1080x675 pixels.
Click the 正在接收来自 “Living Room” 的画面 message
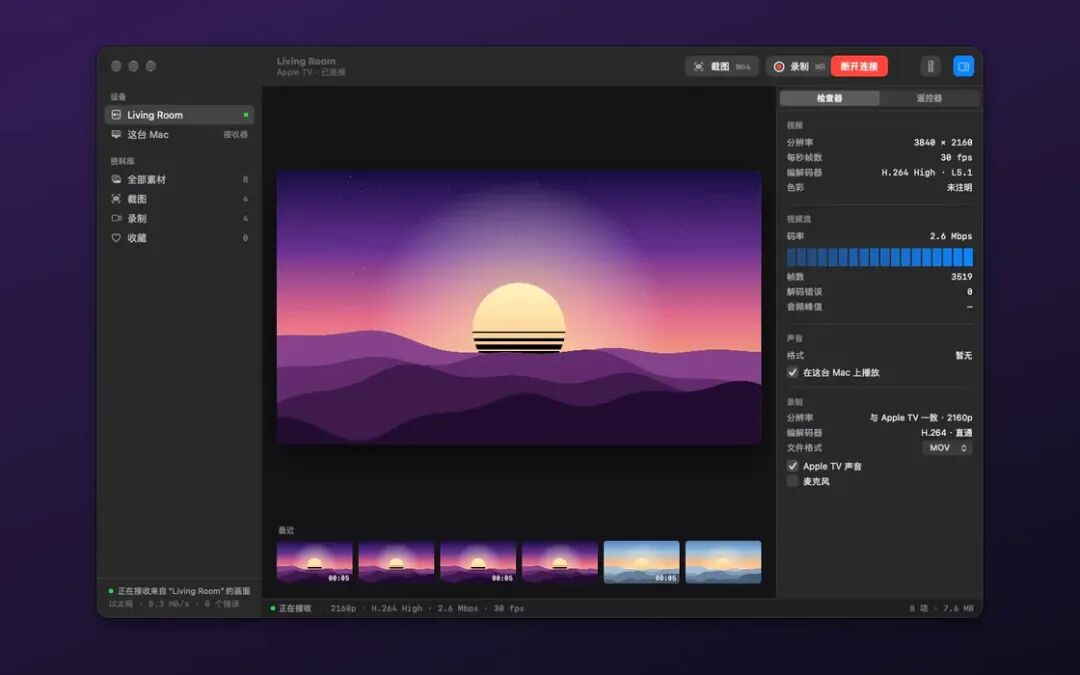click(183, 591)
